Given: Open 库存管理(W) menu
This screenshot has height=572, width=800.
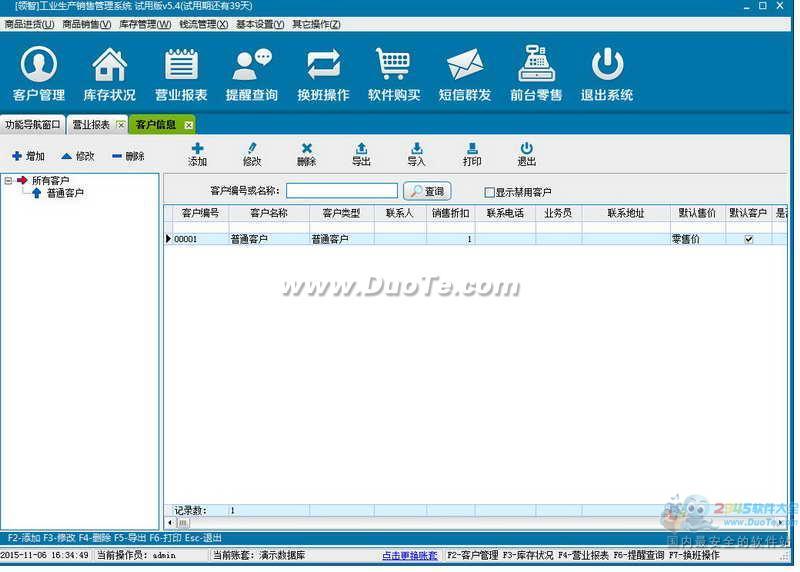Looking at the screenshot, I should (x=145, y=24).
